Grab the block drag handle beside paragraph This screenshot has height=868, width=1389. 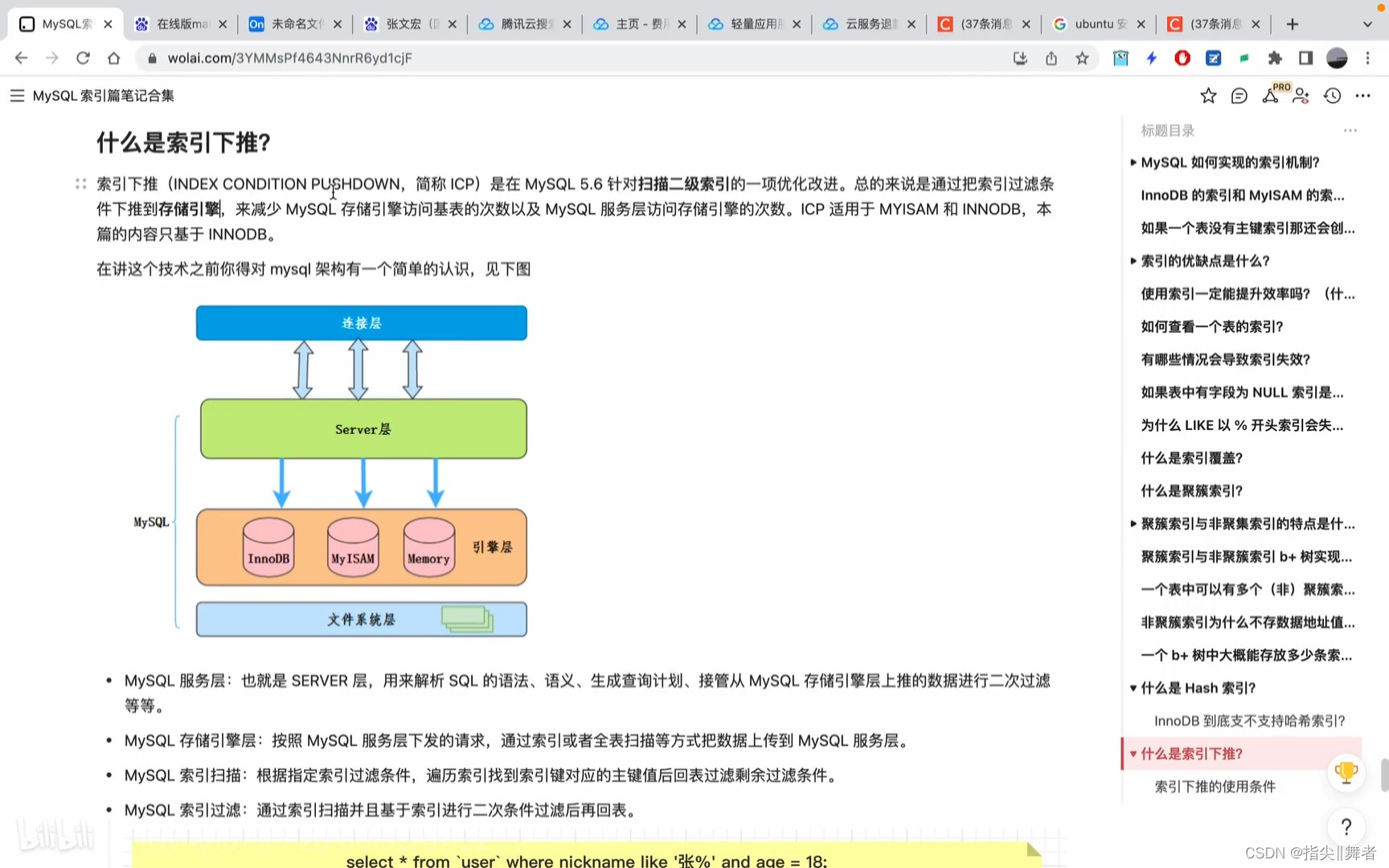[x=80, y=184]
